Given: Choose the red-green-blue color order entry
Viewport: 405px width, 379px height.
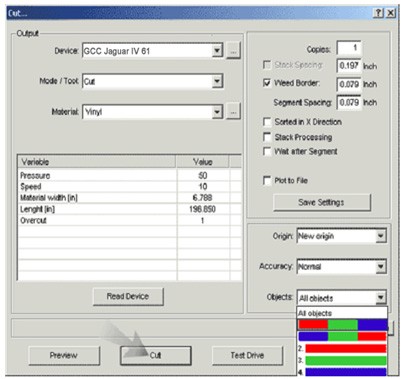Looking at the screenshot, I should pos(342,325).
